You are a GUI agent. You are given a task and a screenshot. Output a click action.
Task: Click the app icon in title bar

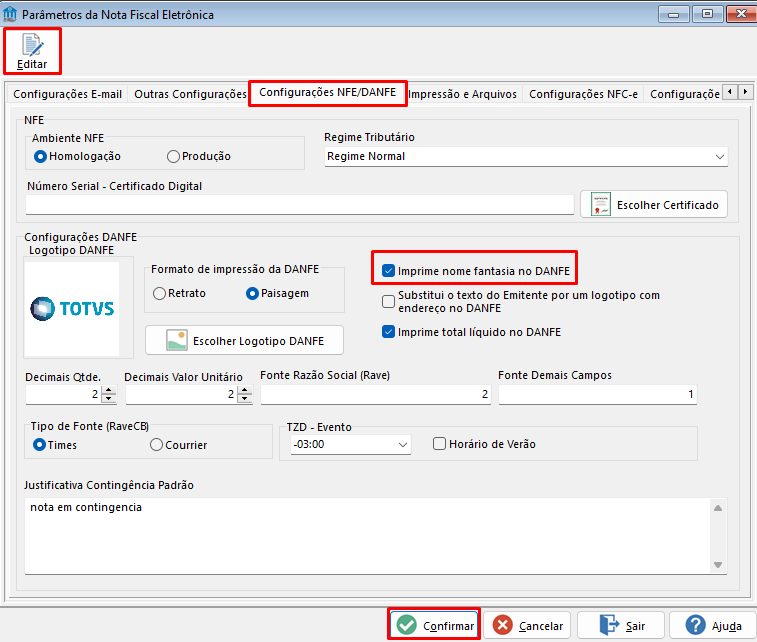[x=10, y=14]
